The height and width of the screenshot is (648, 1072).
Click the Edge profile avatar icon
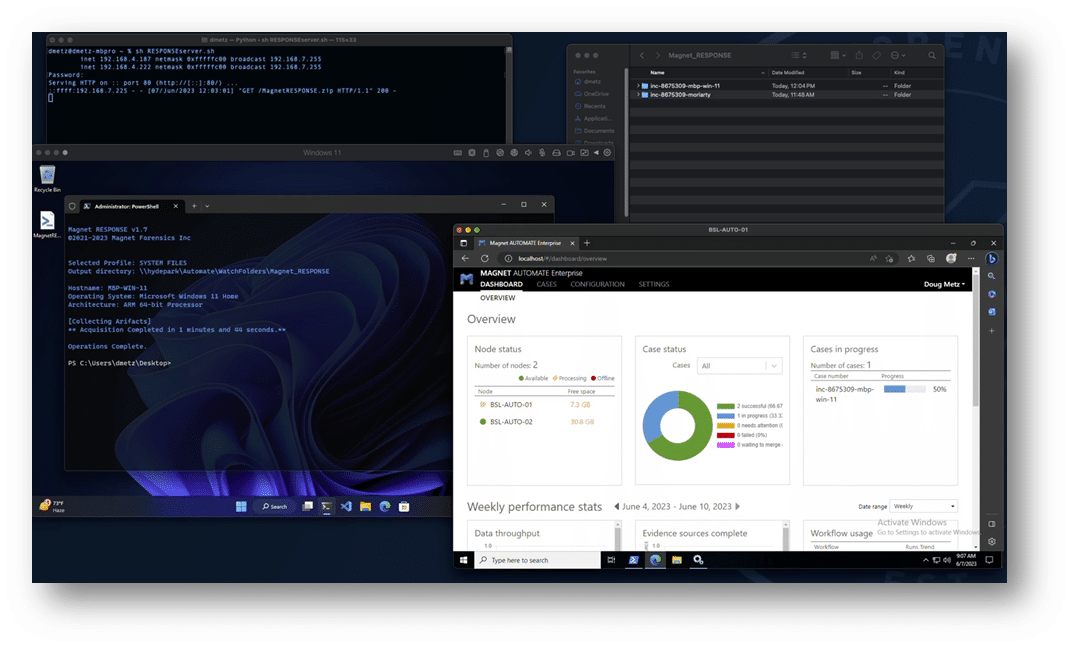pyautogui.click(x=951, y=258)
